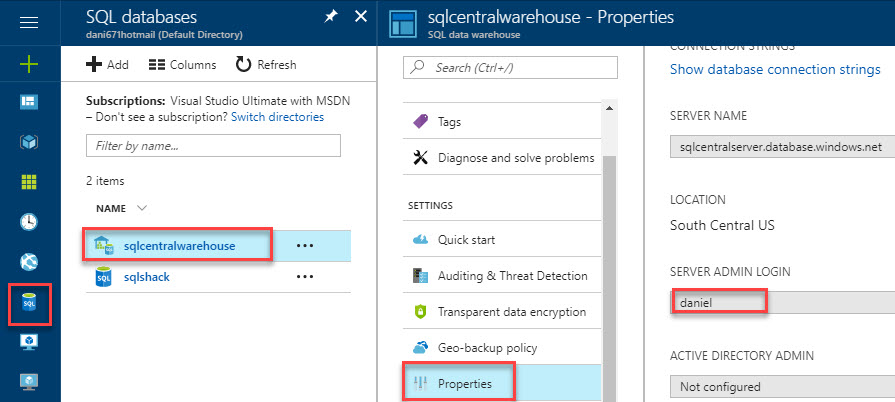Refresh the SQL databases list
Image resolution: width=895 pixels, height=402 pixels.
tap(266, 65)
